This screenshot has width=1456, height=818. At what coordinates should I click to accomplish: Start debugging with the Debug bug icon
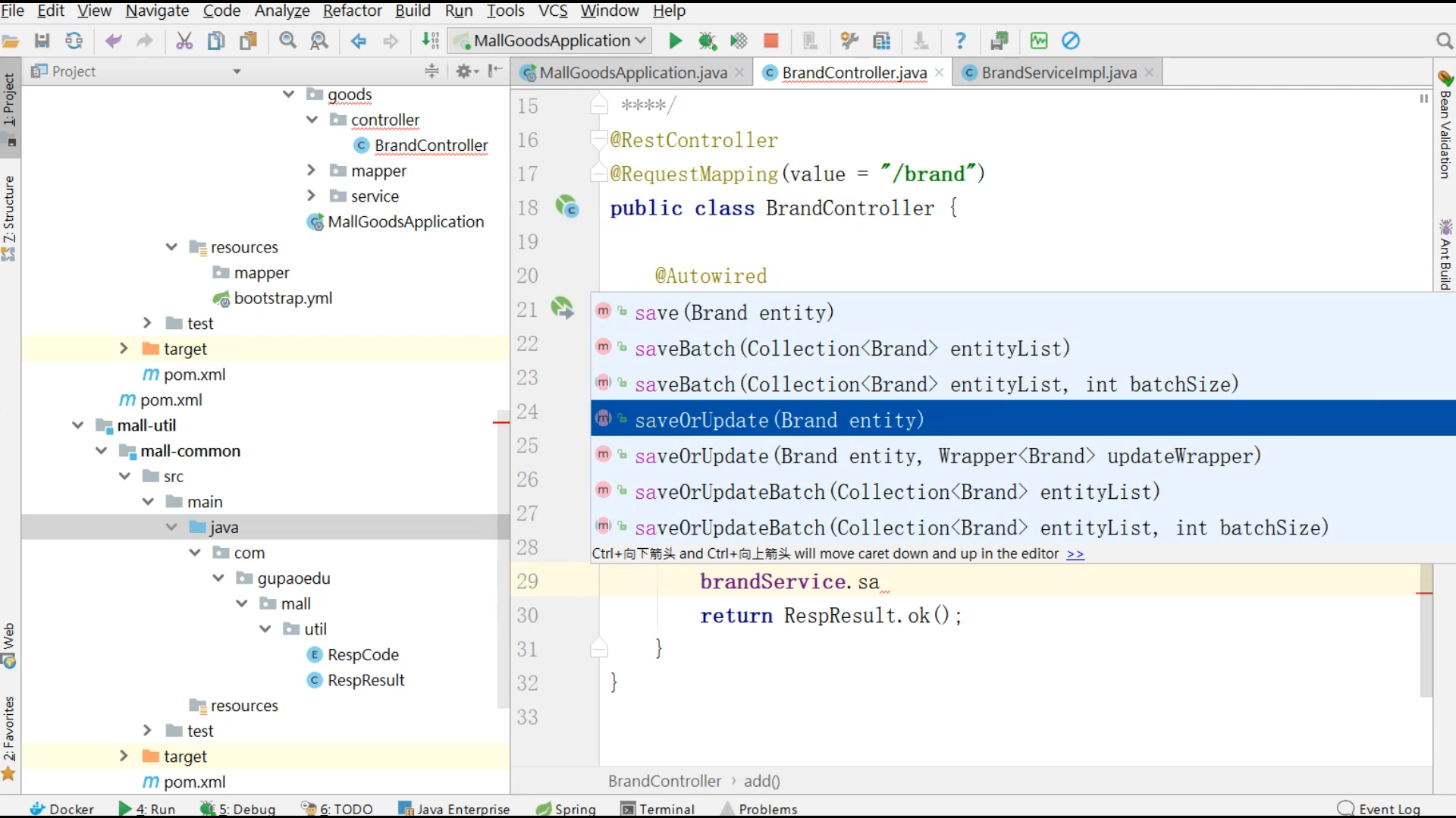707,41
